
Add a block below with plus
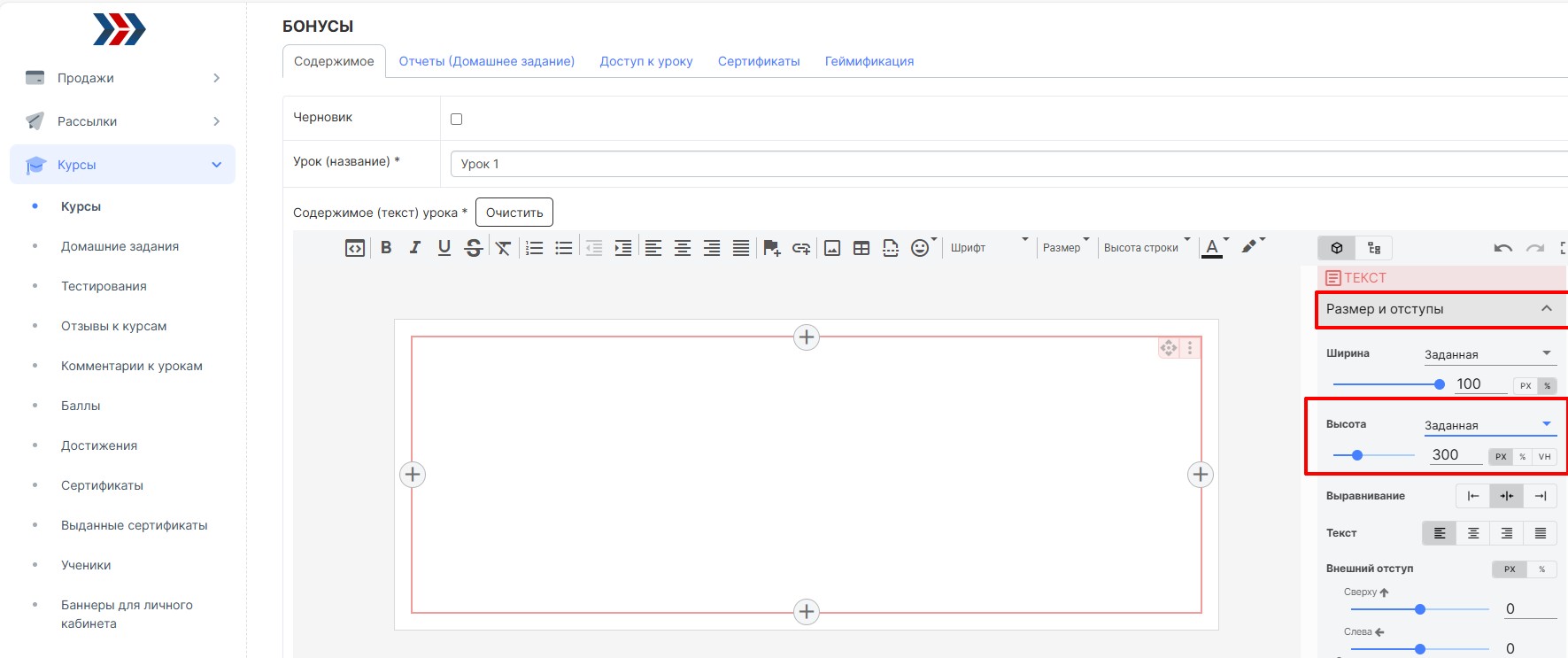[x=807, y=612]
